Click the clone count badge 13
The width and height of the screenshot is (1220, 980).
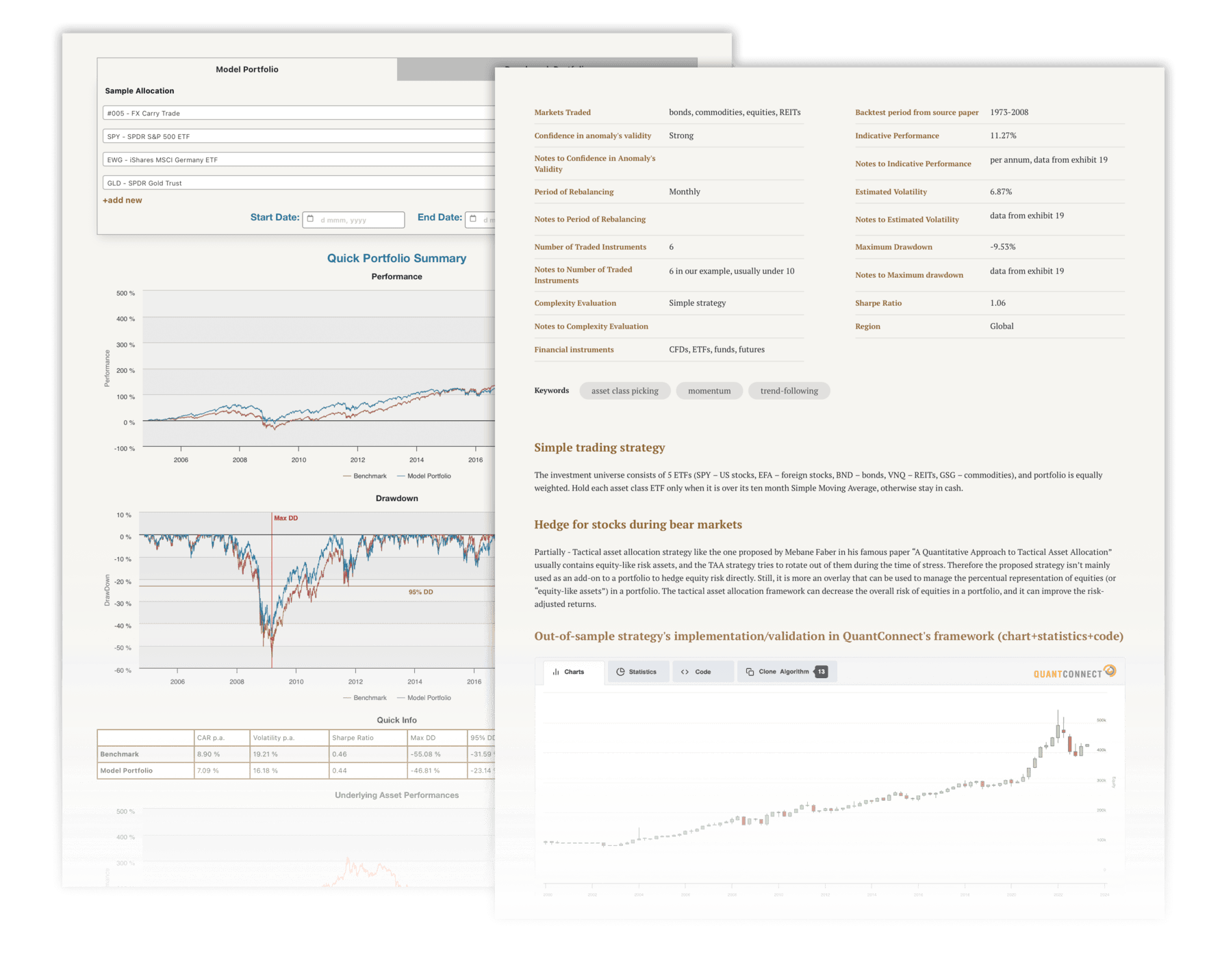(821, 672)
